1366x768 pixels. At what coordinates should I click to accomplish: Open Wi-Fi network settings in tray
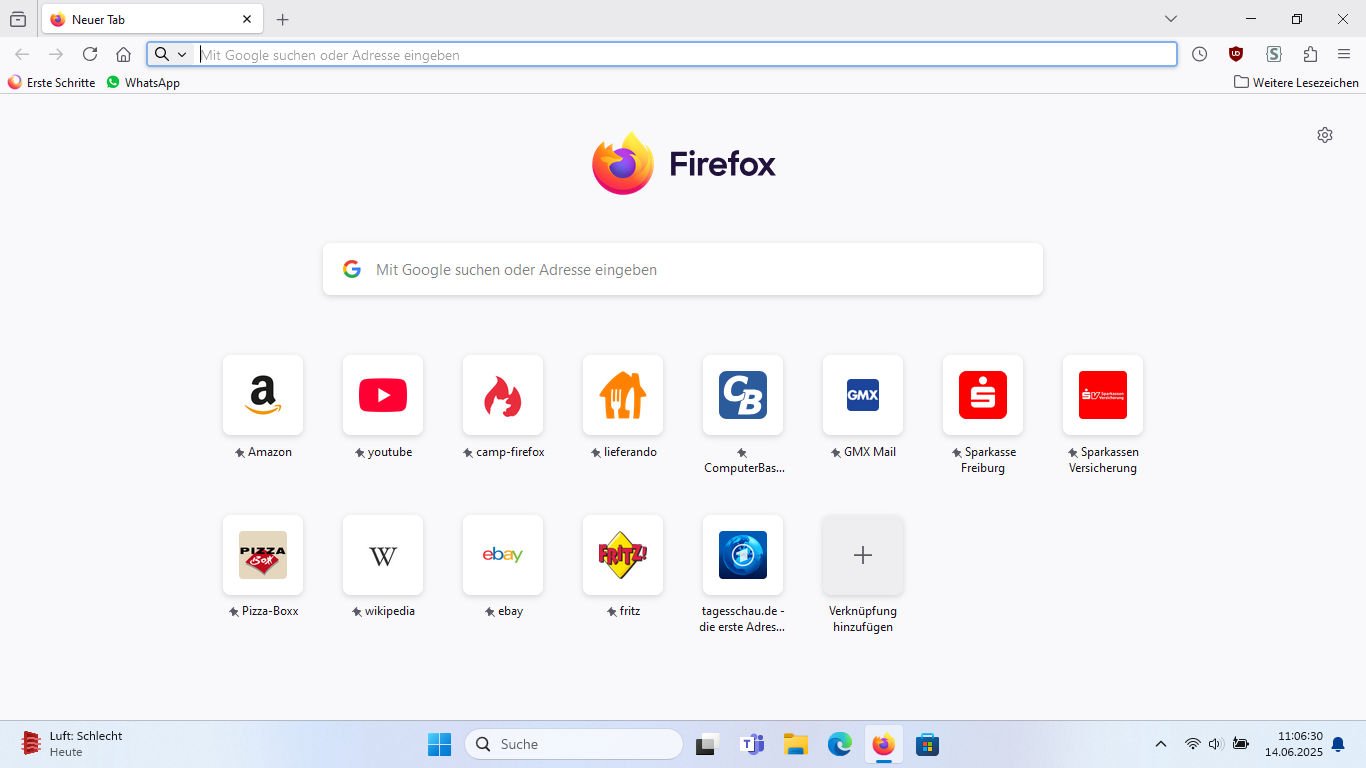click(x=1192, y=744)
